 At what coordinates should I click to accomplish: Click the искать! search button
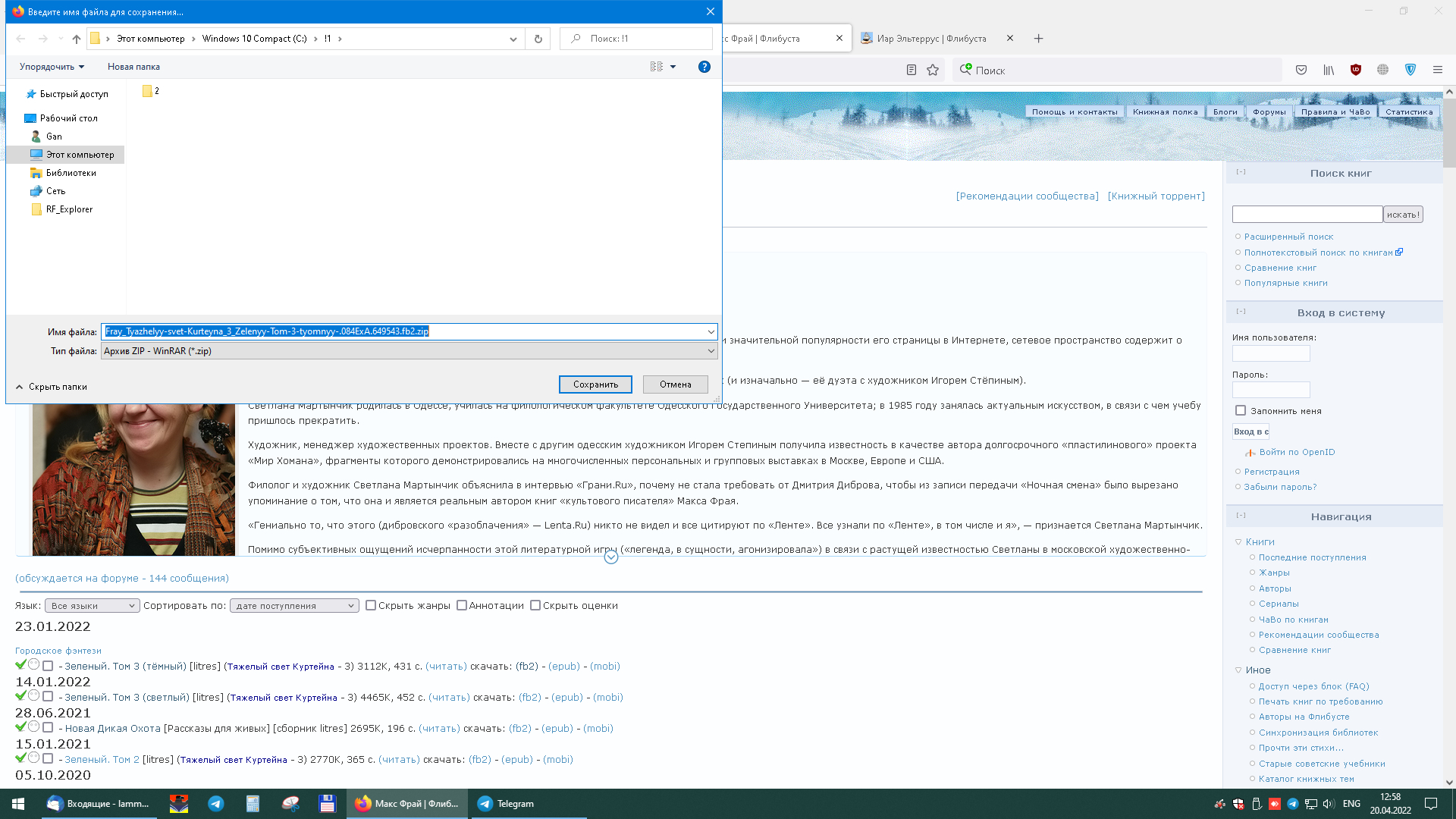tap(1403, 215)
